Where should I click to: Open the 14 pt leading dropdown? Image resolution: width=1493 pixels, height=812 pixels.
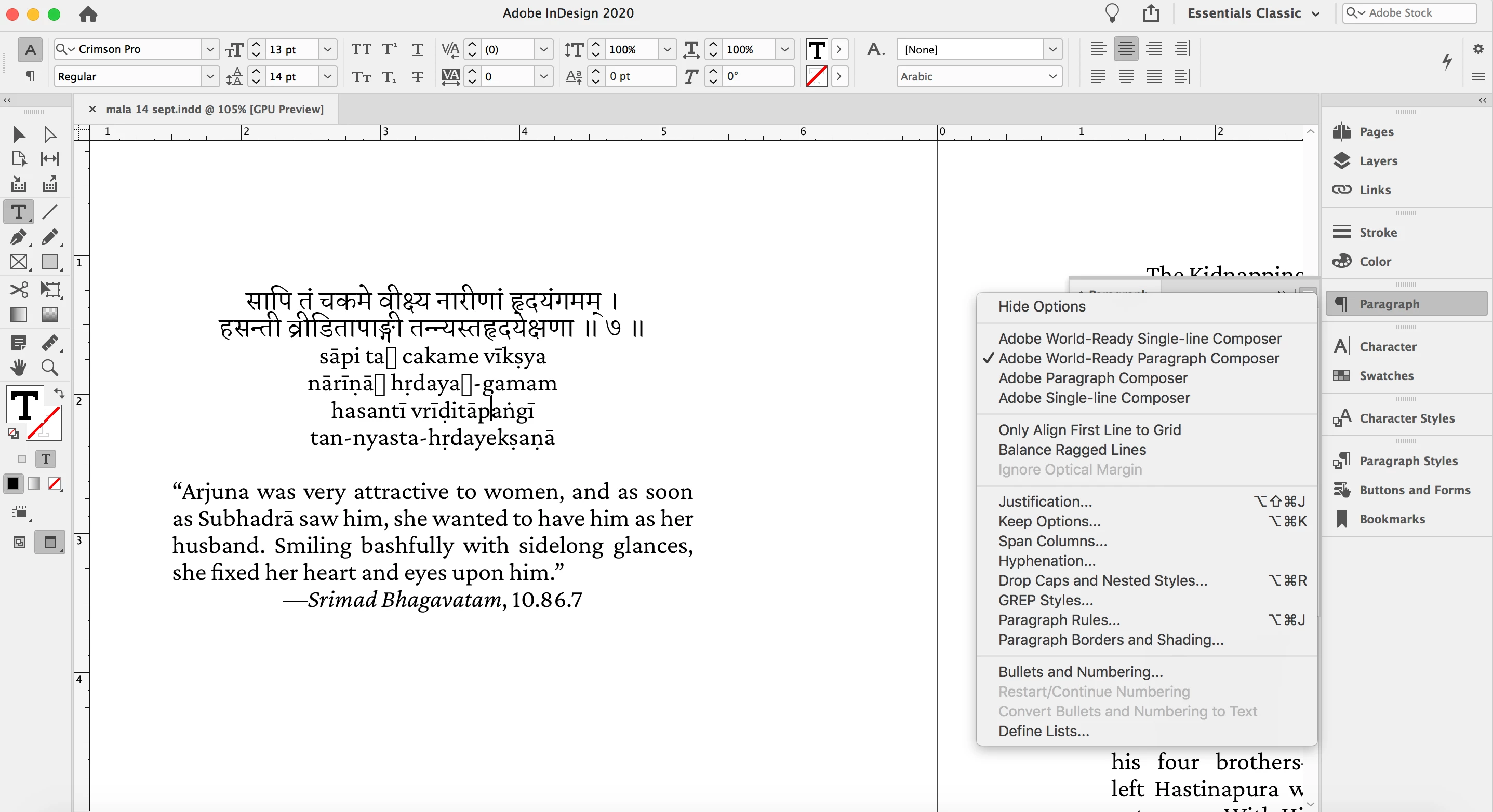pos(327,76)
